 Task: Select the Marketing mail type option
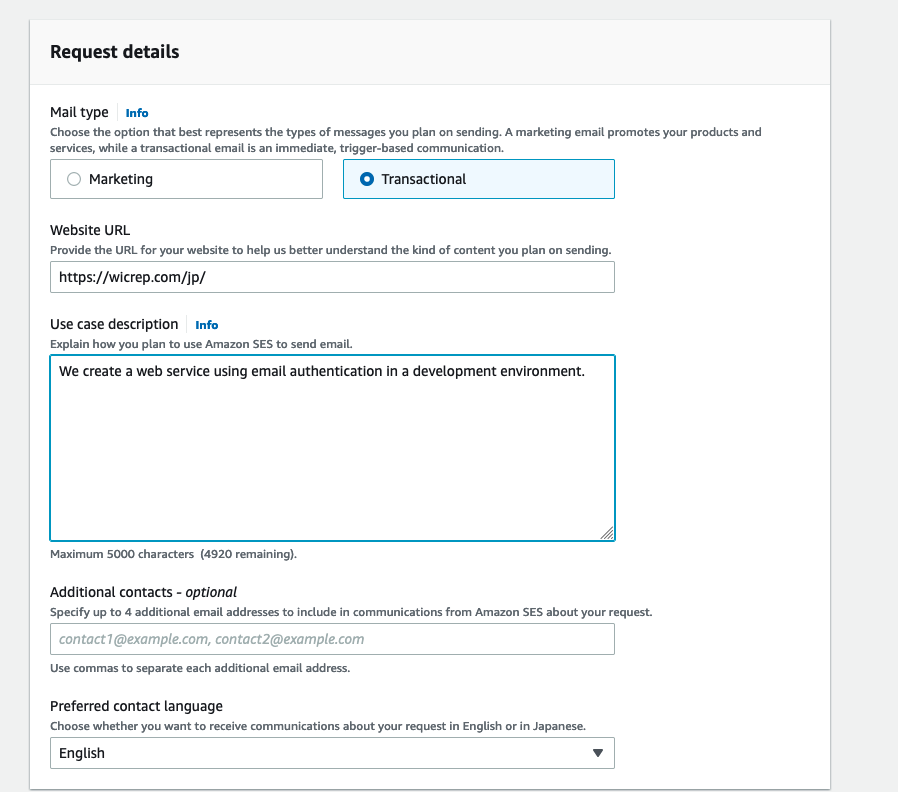point(186,179)
